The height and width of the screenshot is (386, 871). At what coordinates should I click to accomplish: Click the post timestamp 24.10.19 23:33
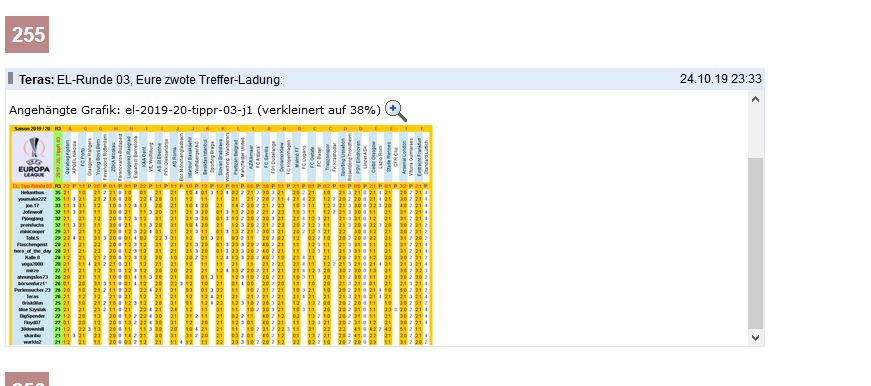point(720,79)
